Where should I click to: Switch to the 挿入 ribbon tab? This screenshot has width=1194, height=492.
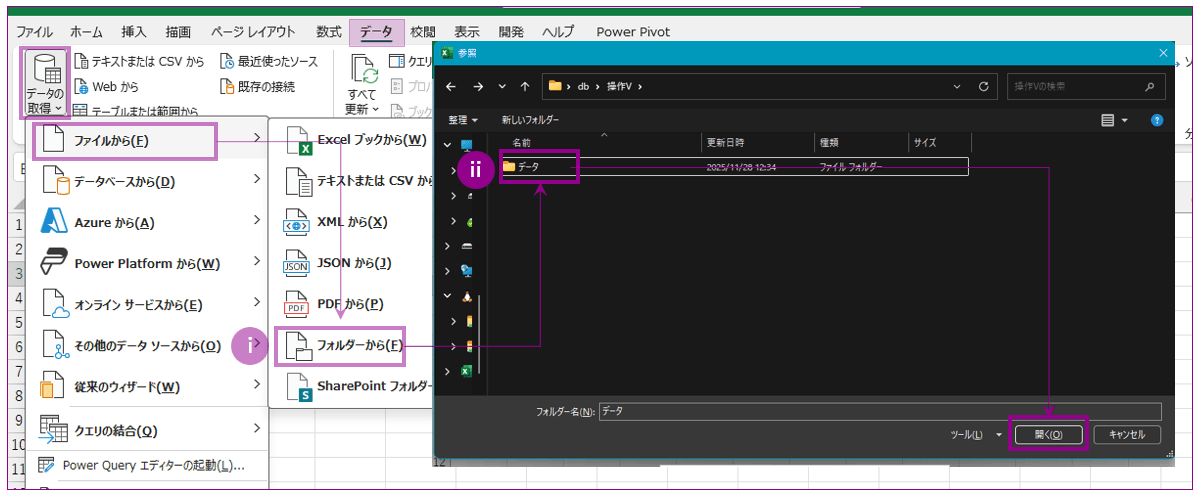point(133,31)
